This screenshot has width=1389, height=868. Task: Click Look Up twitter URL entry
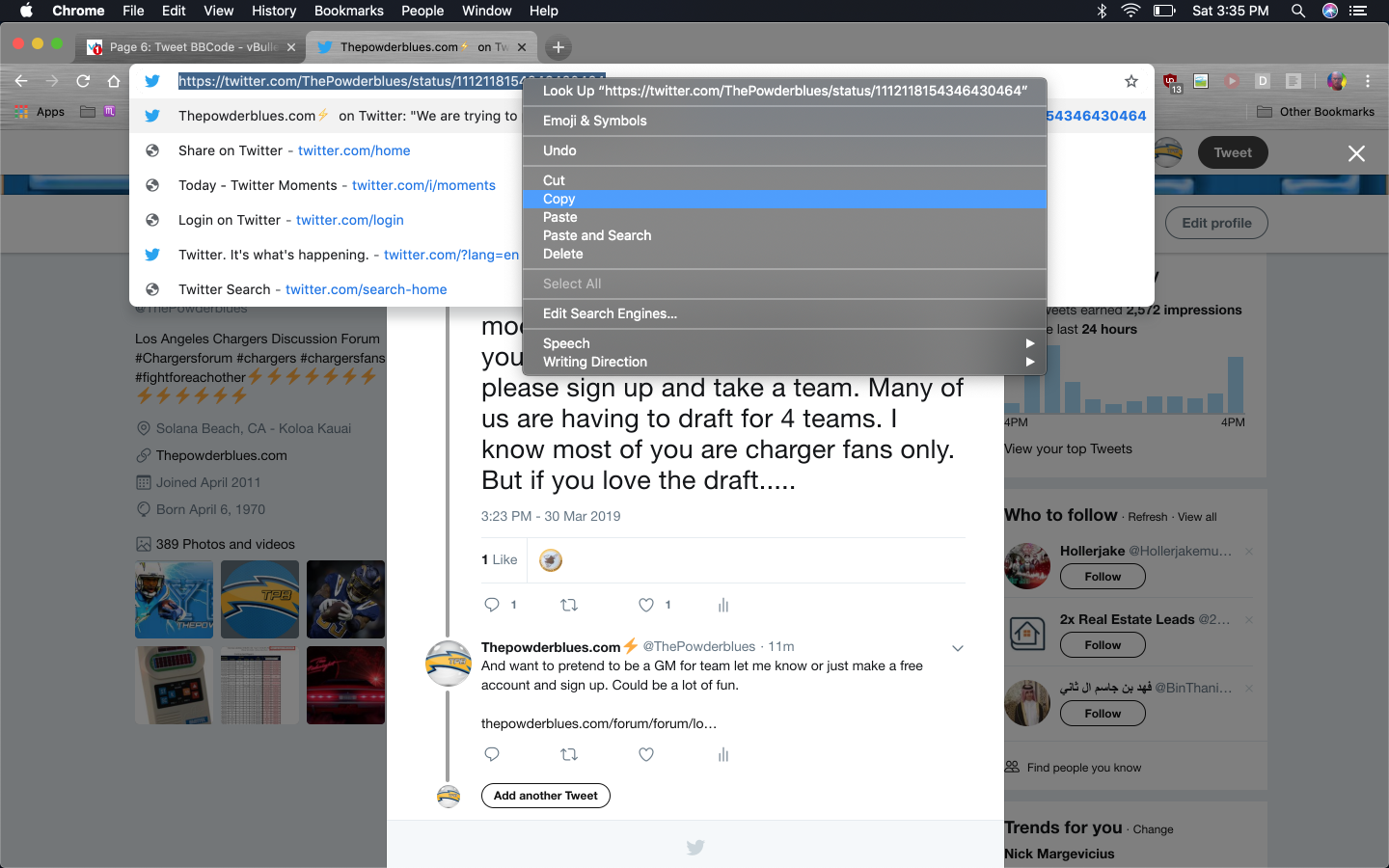(784, 91)
